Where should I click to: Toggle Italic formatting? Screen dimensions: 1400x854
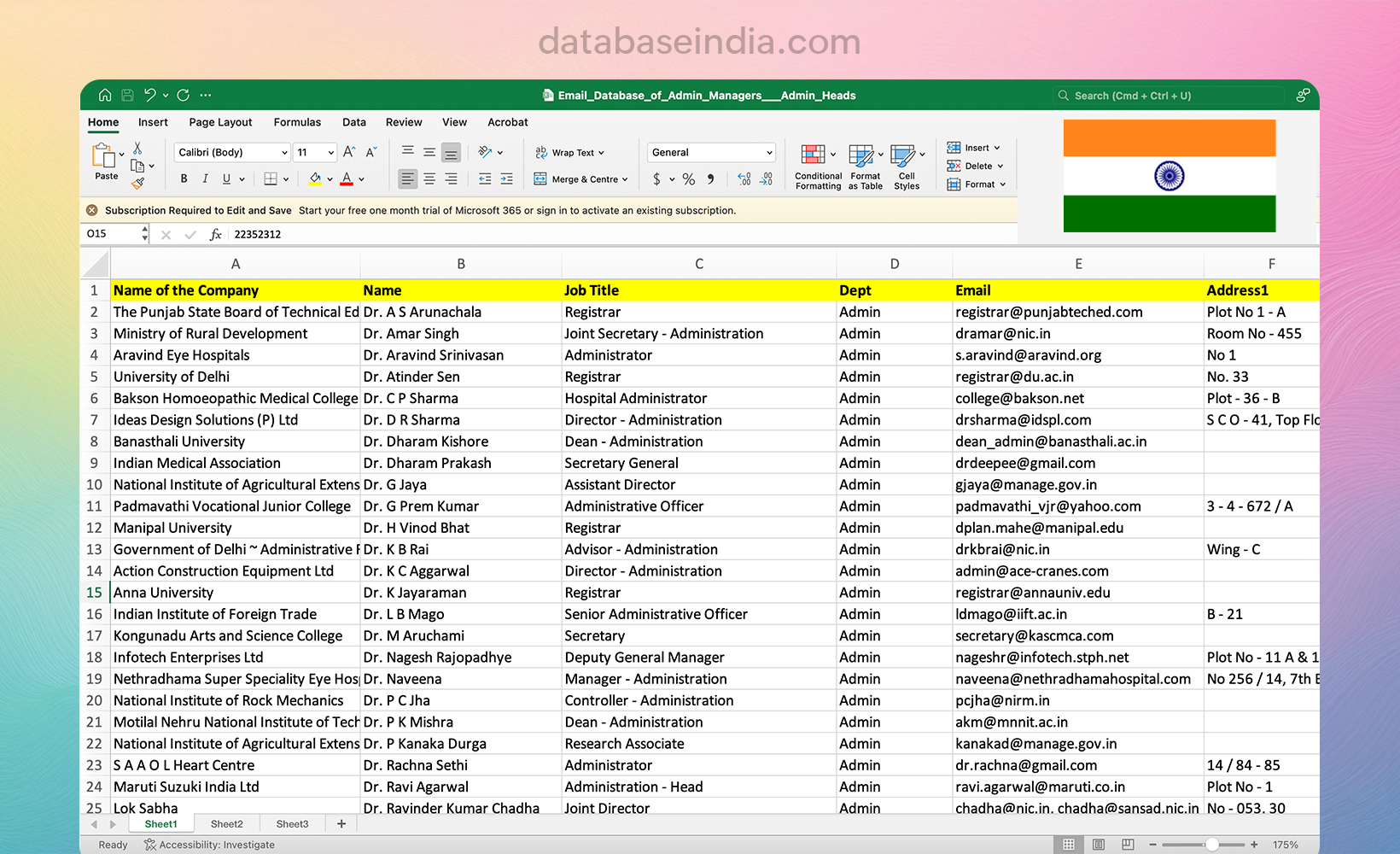tap(205, 178)
